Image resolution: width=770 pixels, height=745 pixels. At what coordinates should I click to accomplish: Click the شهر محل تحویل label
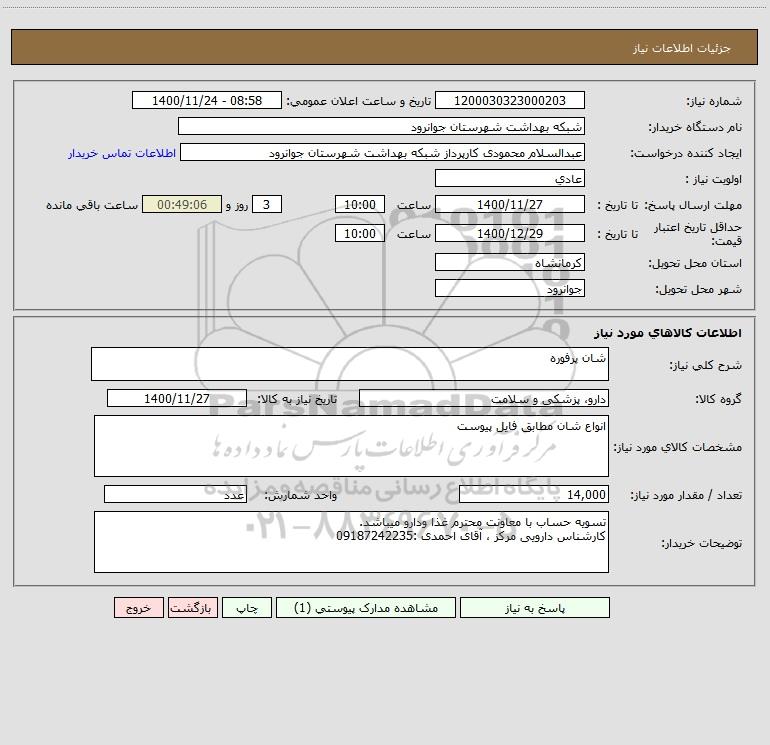699,290
